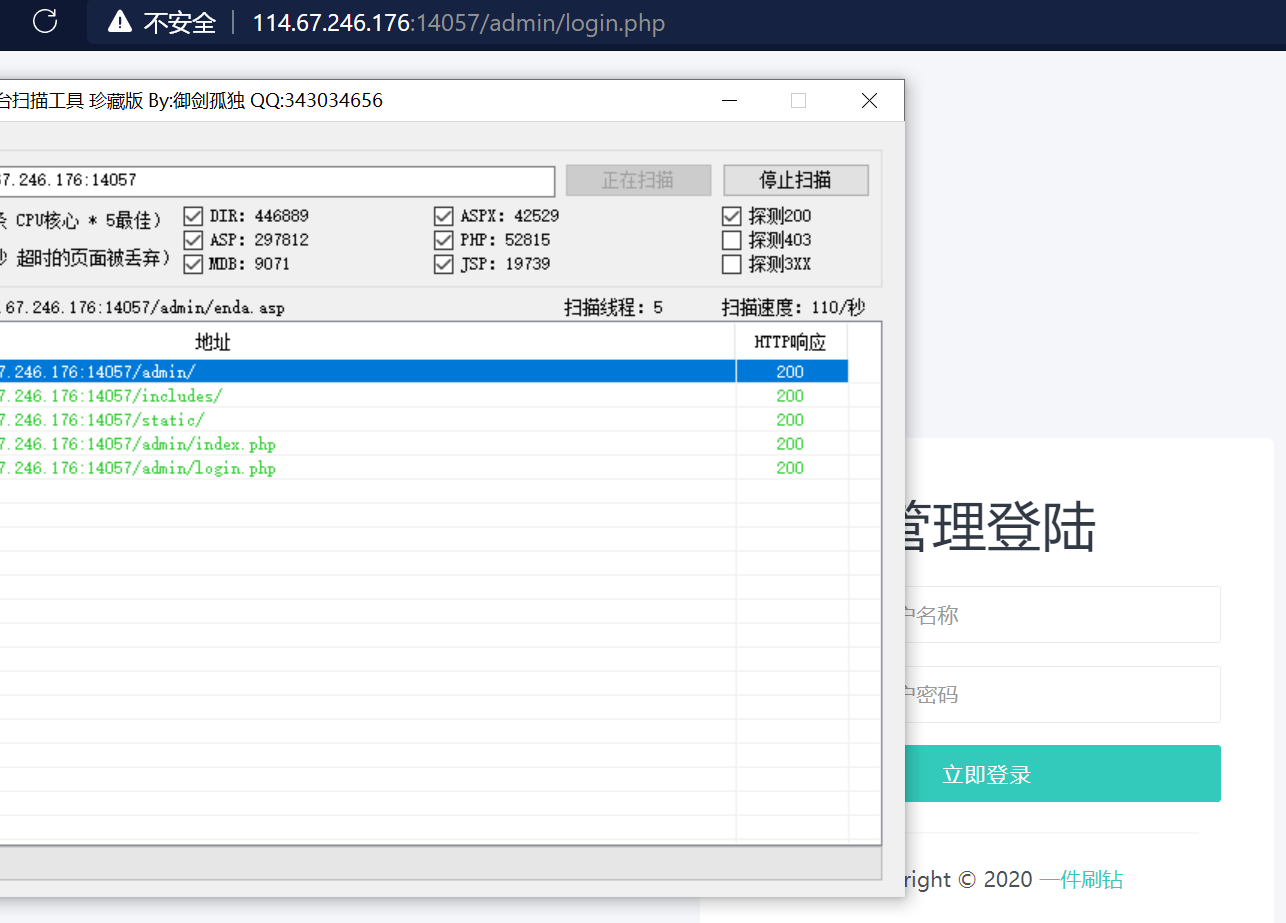Click the 停止扫描 button
The image size is (1286, 923).
point(796,180)
